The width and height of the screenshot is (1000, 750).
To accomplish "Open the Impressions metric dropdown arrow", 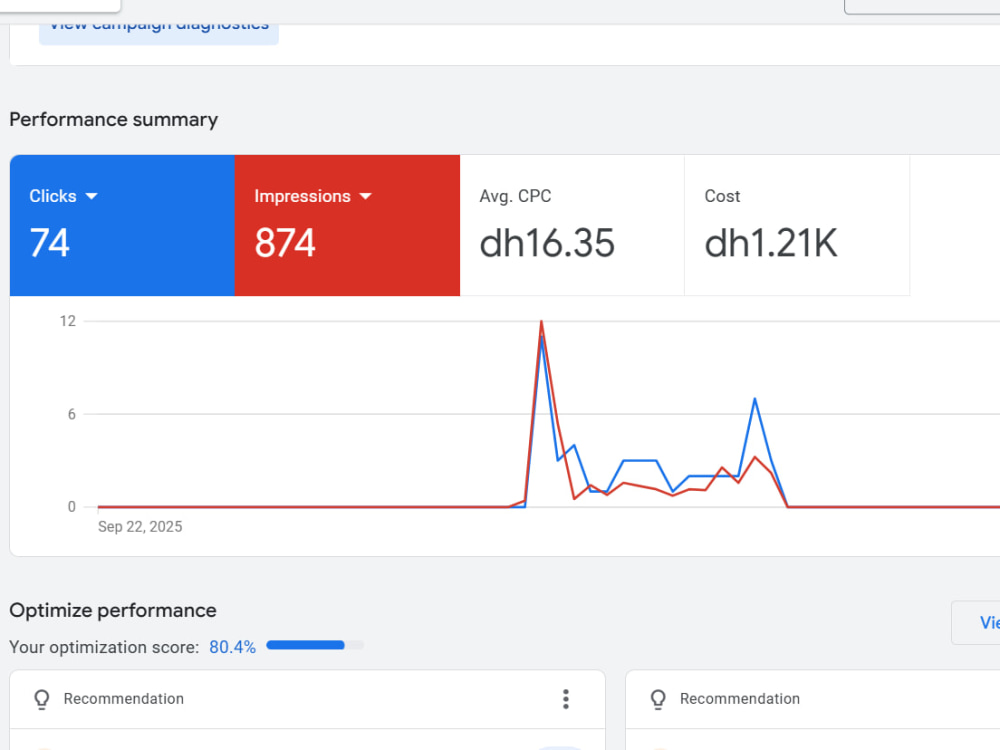I will click(x=365, y=196).
